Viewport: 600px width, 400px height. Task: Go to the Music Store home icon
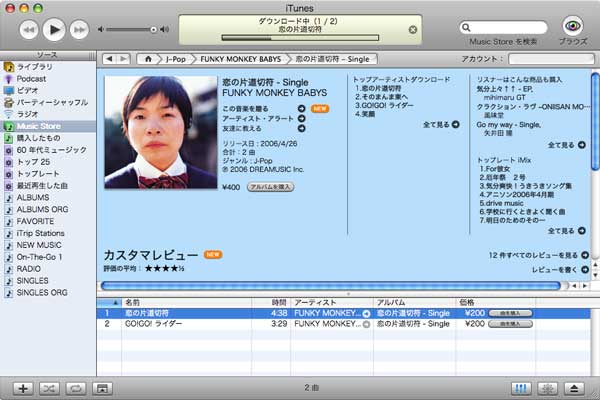(x=148, y=59)
